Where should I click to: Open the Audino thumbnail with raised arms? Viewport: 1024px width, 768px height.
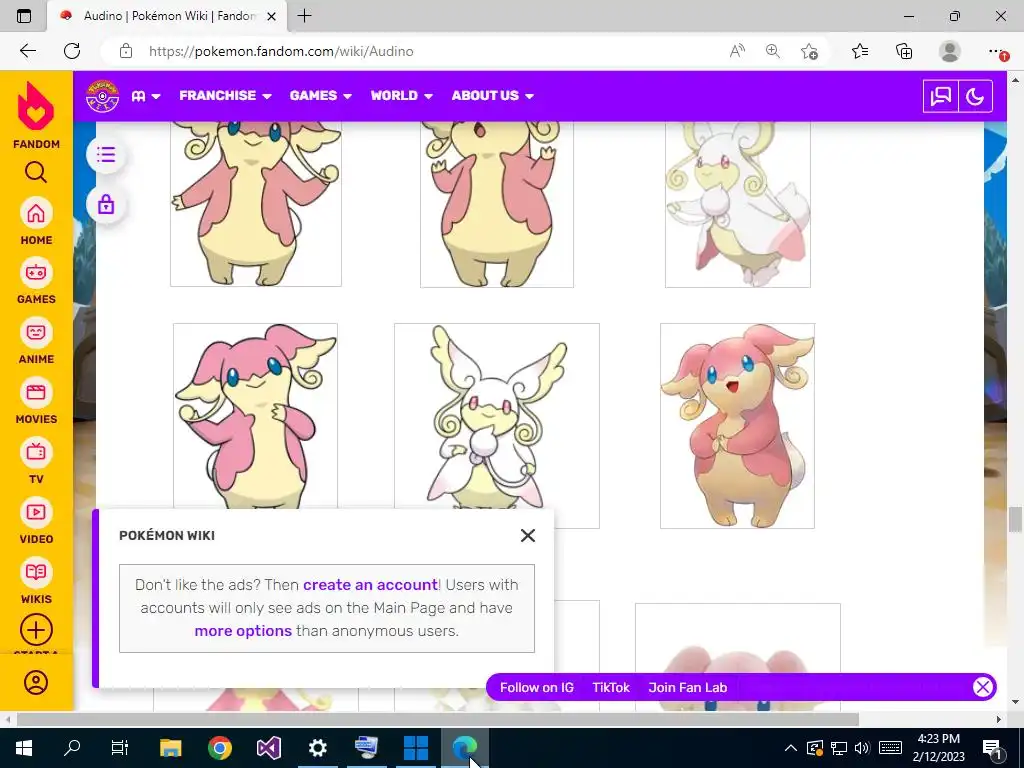click(497, 204)
